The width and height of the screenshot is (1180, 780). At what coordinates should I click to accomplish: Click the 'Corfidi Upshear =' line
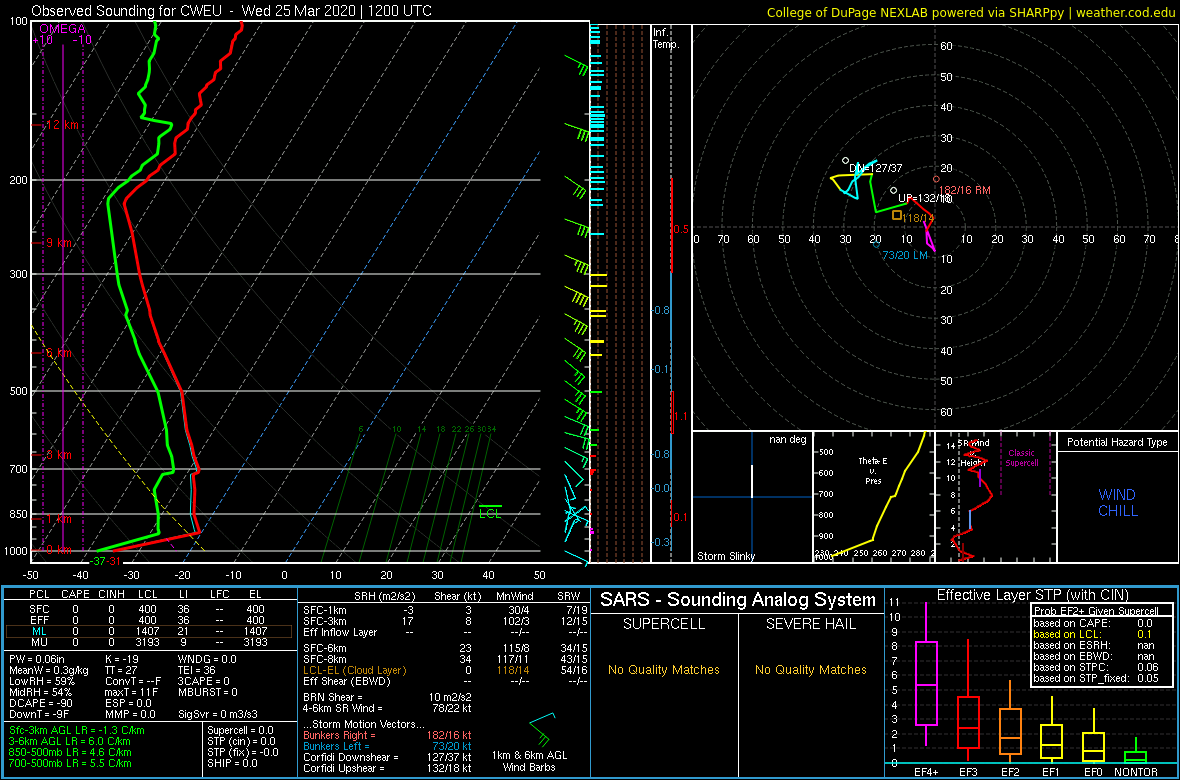[x=388, y=768]
